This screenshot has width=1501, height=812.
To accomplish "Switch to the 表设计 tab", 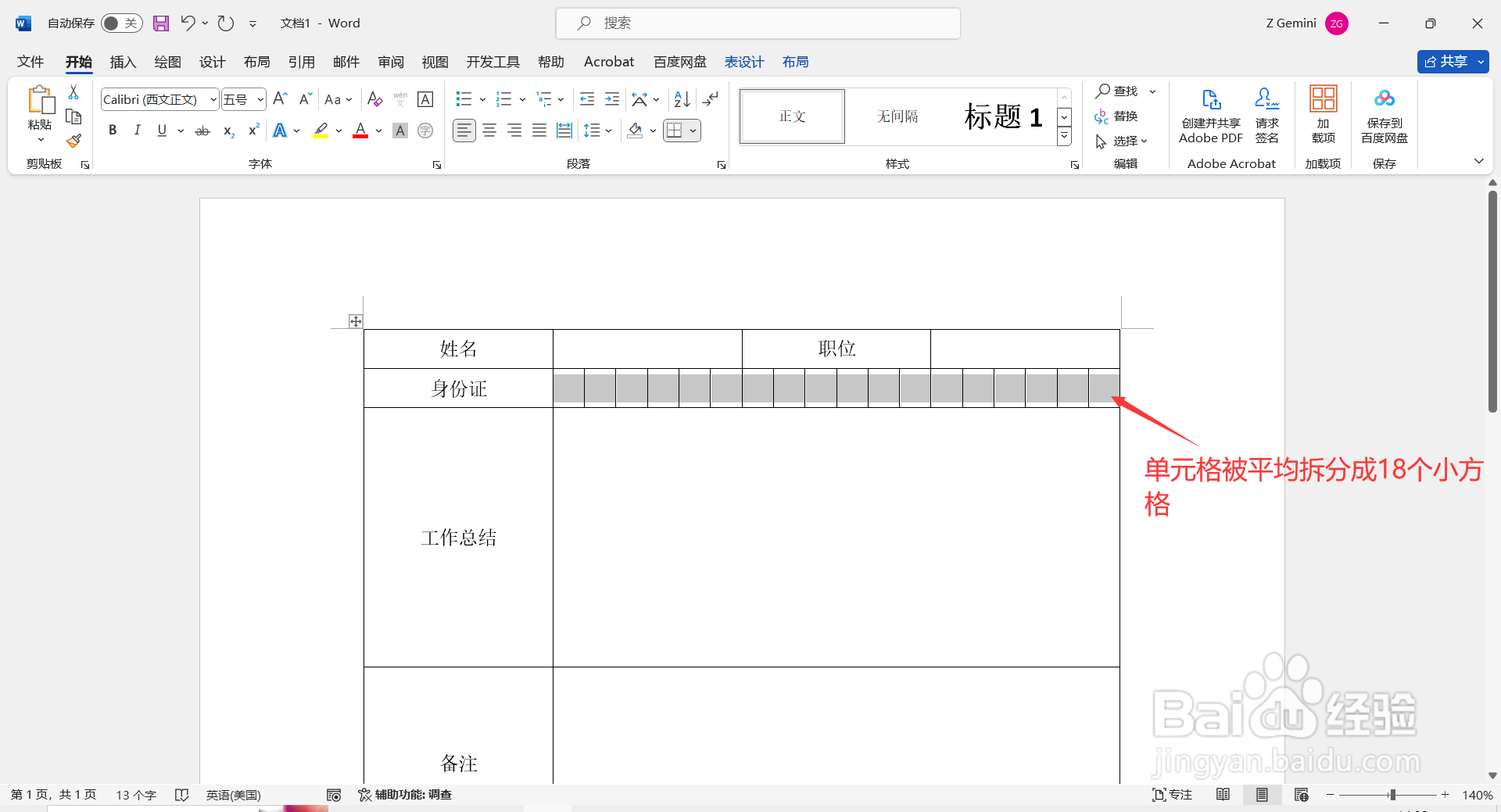I will pyautogui.click(x=743, y=62).
